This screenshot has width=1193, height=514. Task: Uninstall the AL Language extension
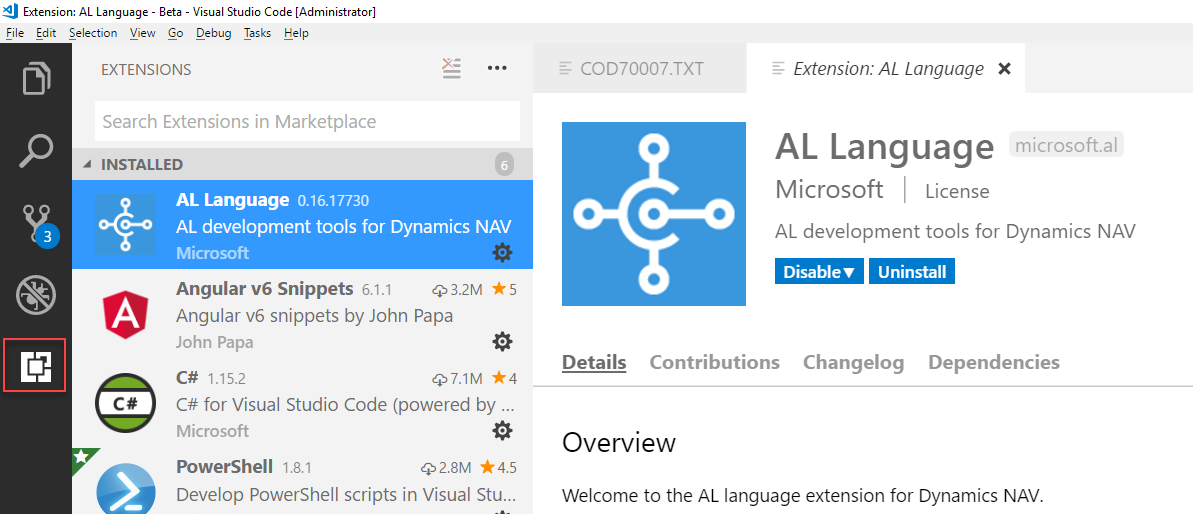(x=911, y=271)
